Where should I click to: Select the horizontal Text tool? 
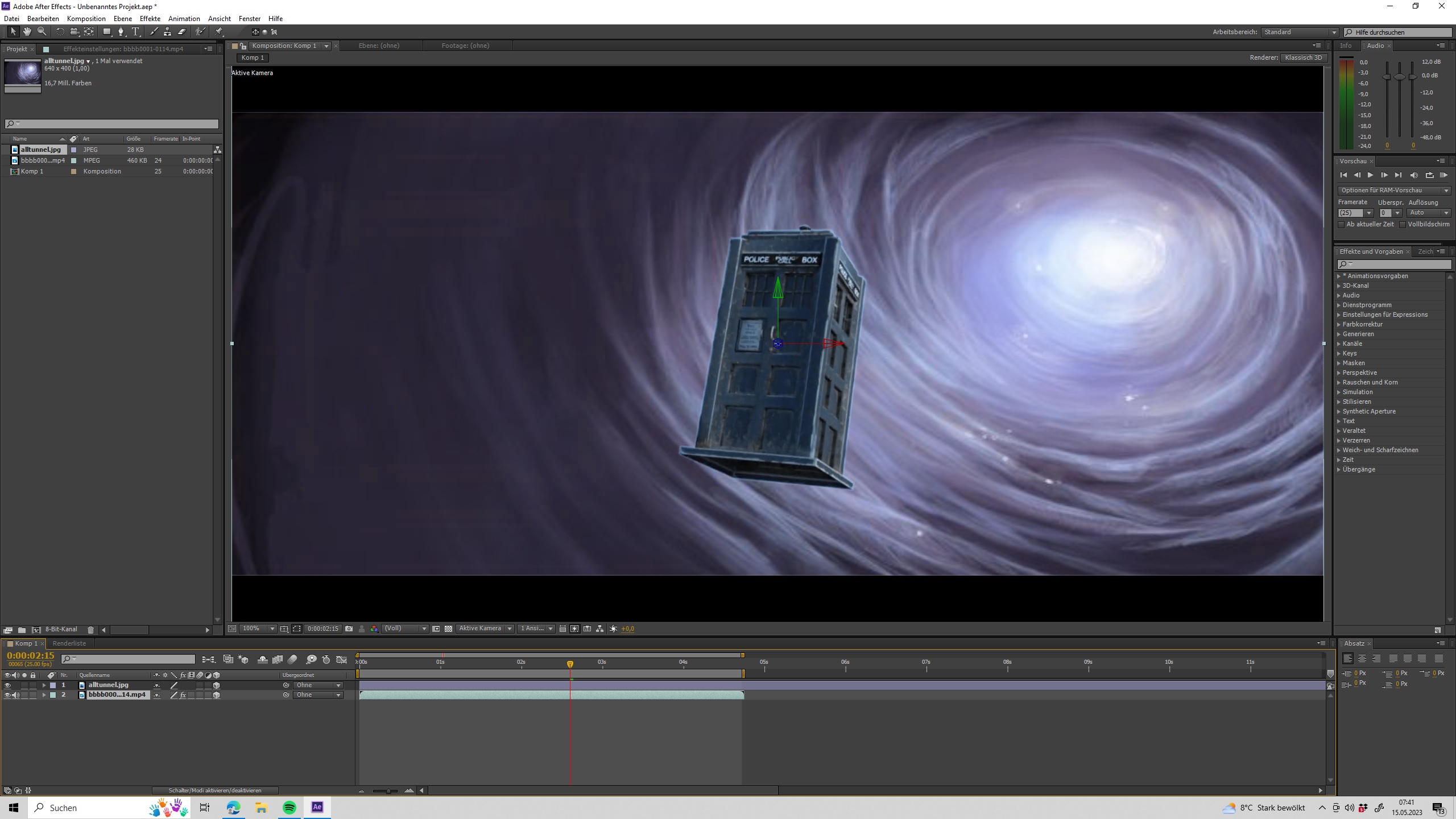pyautogui.click(x=135, y=32)
